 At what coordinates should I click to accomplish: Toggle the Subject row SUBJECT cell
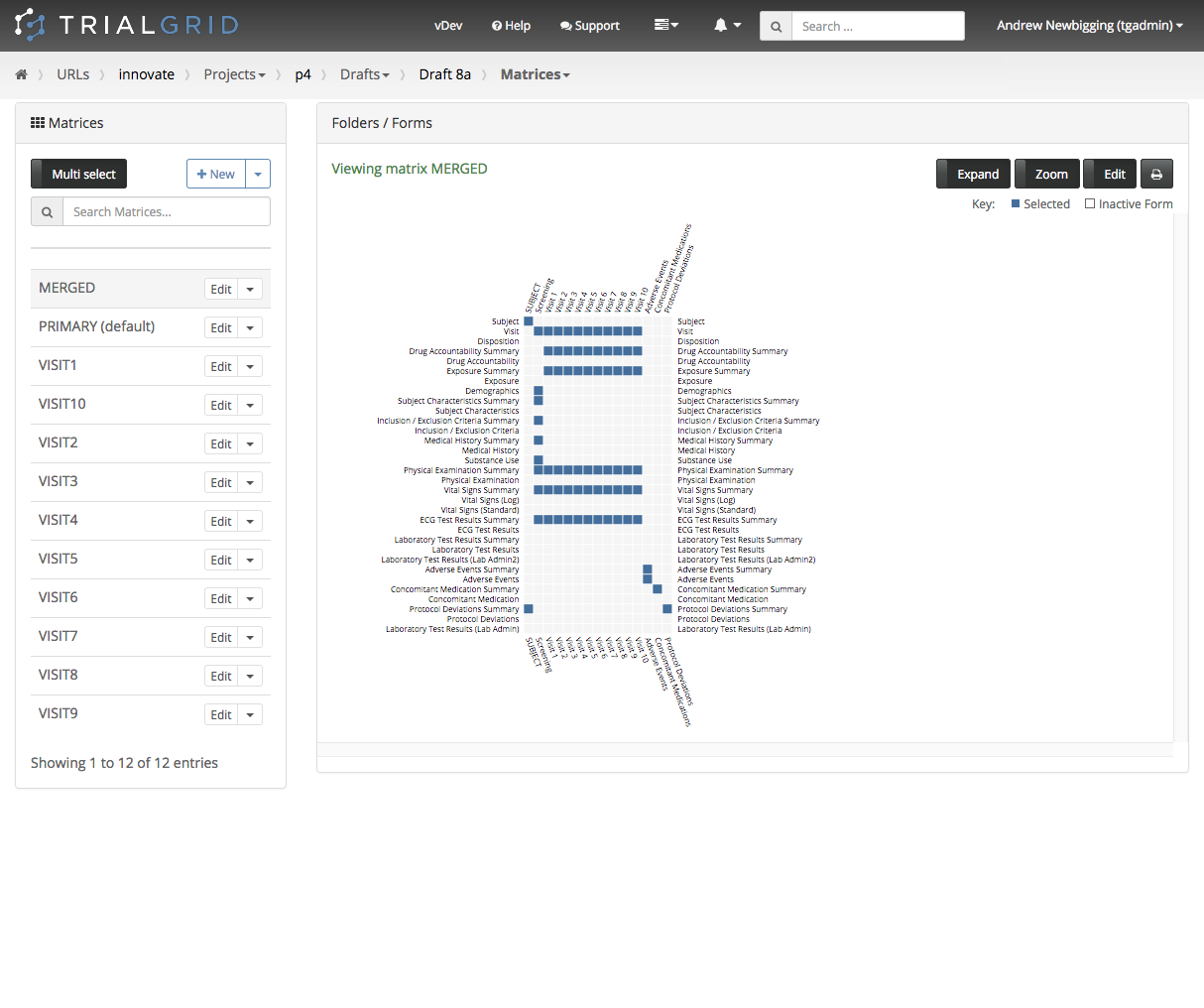pos(529,321)
